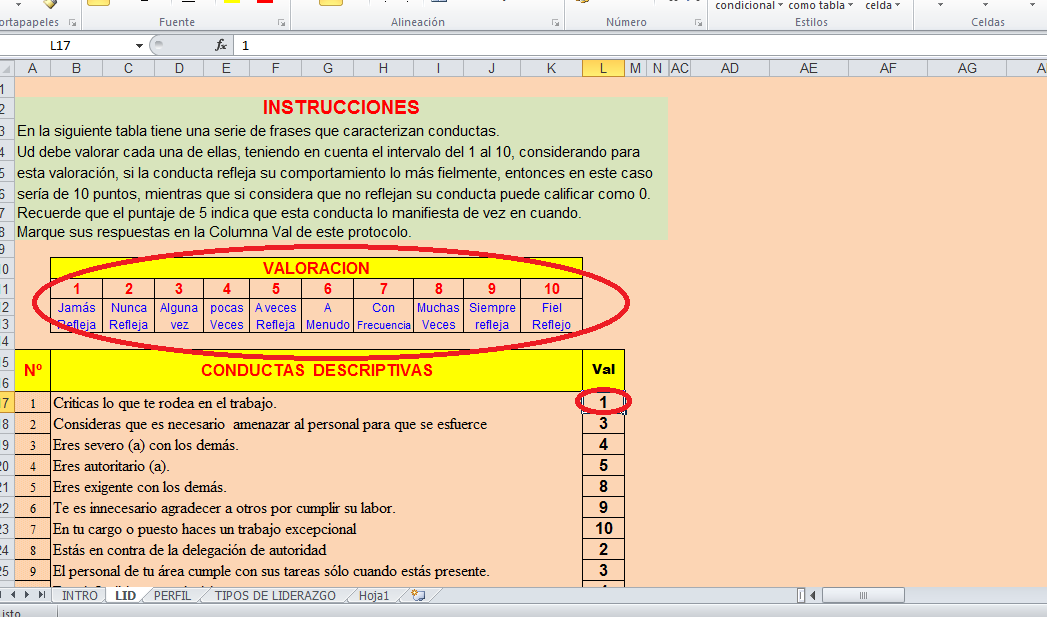Open the Alineación dialog launcher
Viewport: 1047px width, 617px height.
click(x=557, y=22)
